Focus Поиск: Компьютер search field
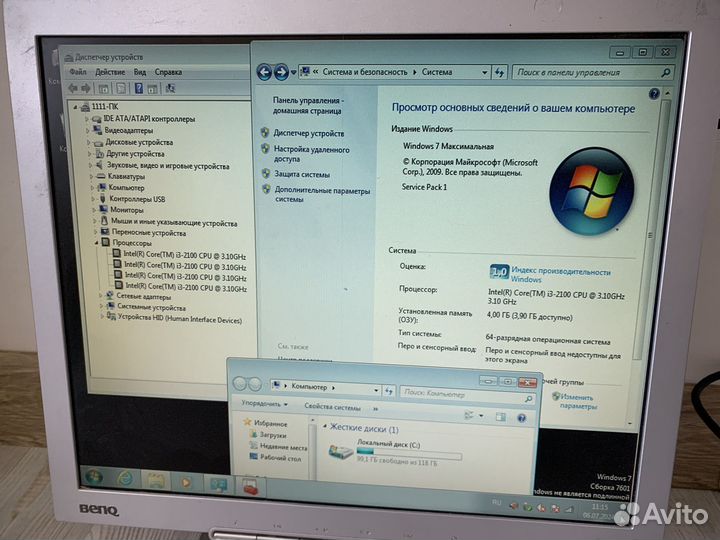This screenshot has width=720, height=540. (x=467, y=394)
